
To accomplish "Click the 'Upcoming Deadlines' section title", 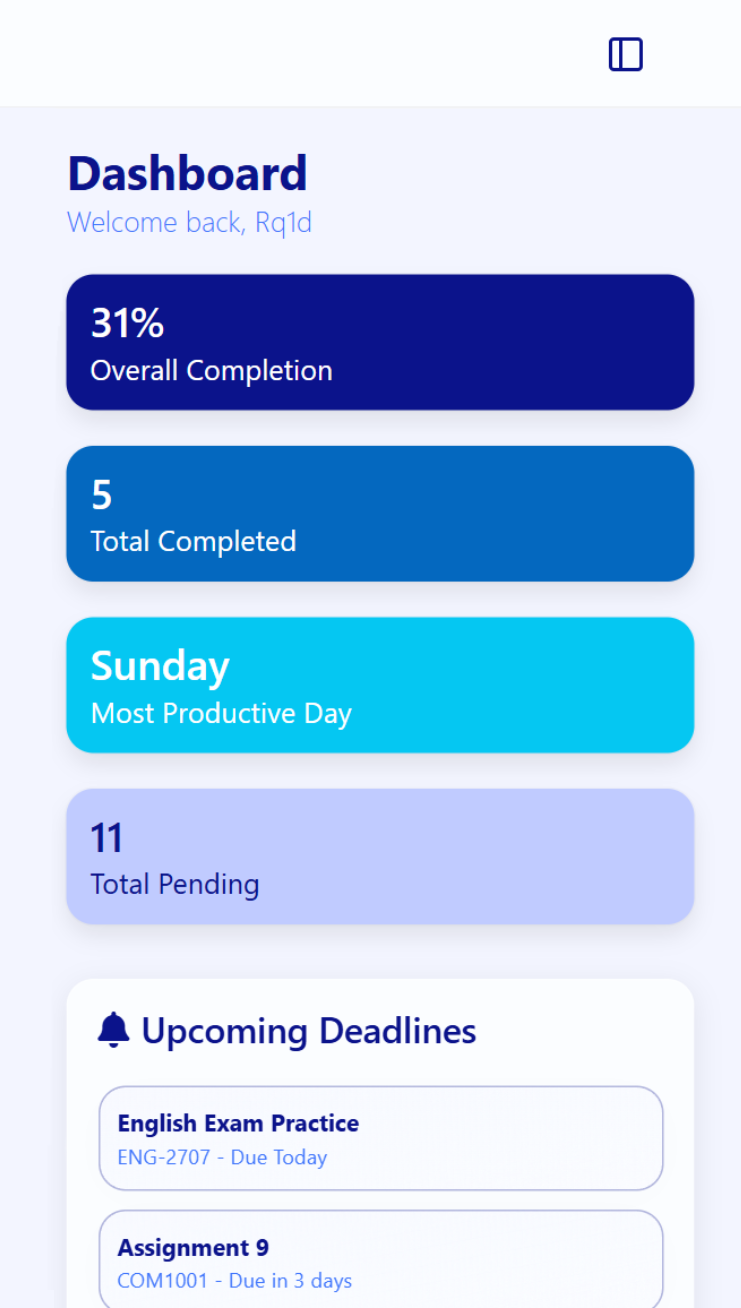I will [x=308, y=1031].
